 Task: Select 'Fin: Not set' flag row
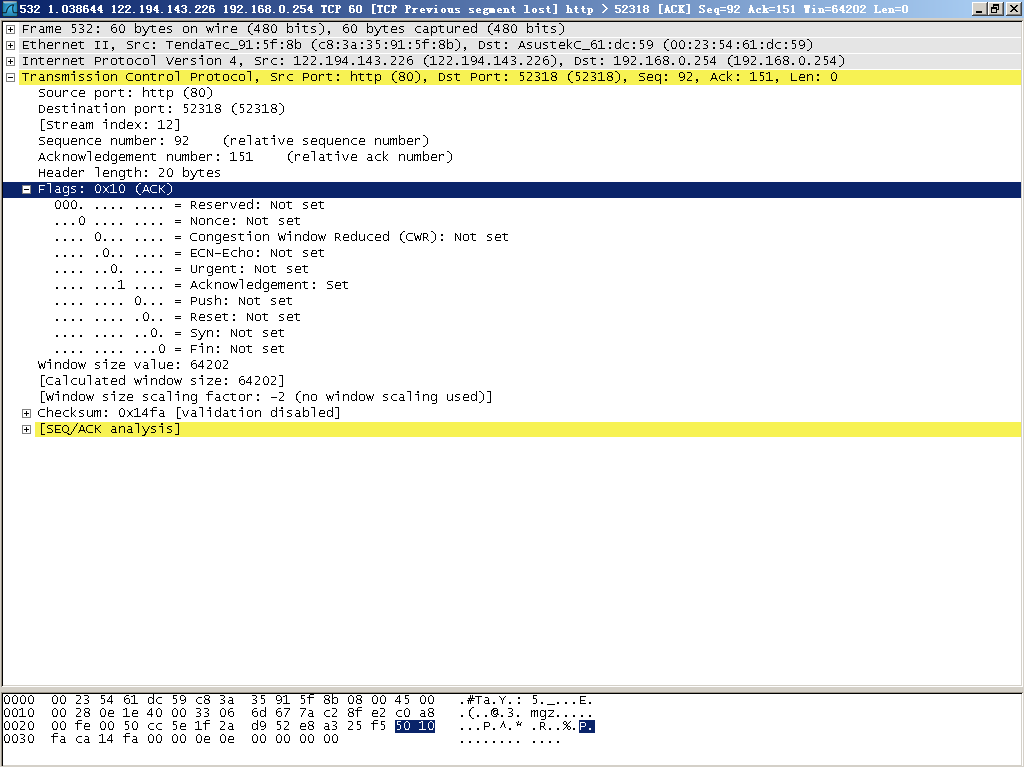point(169,349)
